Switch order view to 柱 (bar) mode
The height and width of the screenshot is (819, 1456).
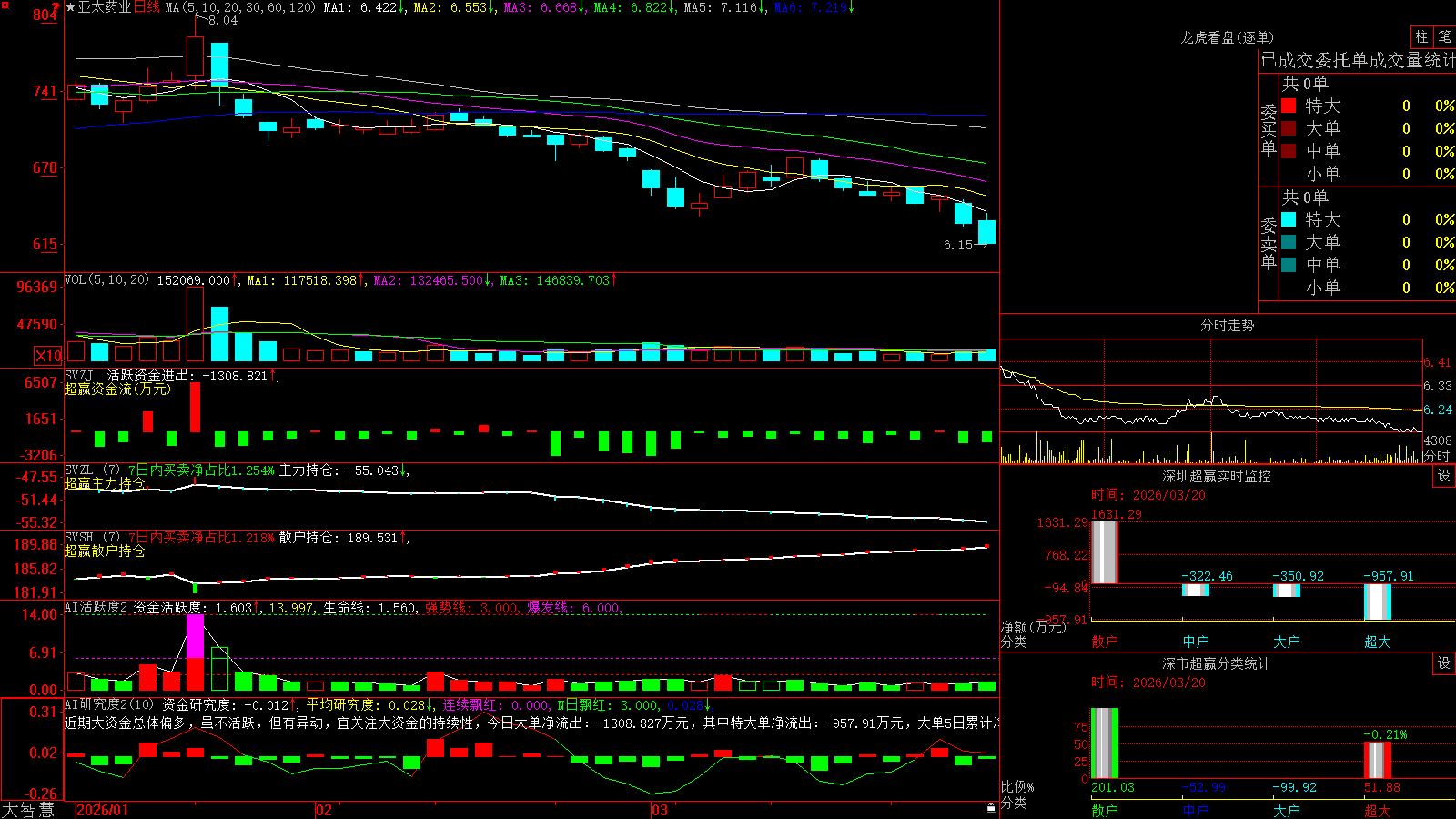click(1421, 37)
